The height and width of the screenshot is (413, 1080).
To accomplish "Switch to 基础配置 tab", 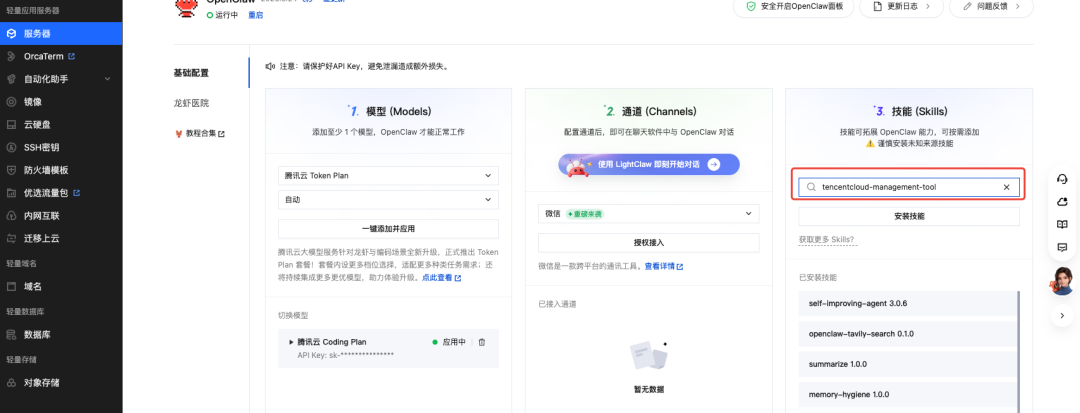I will 191,73.
